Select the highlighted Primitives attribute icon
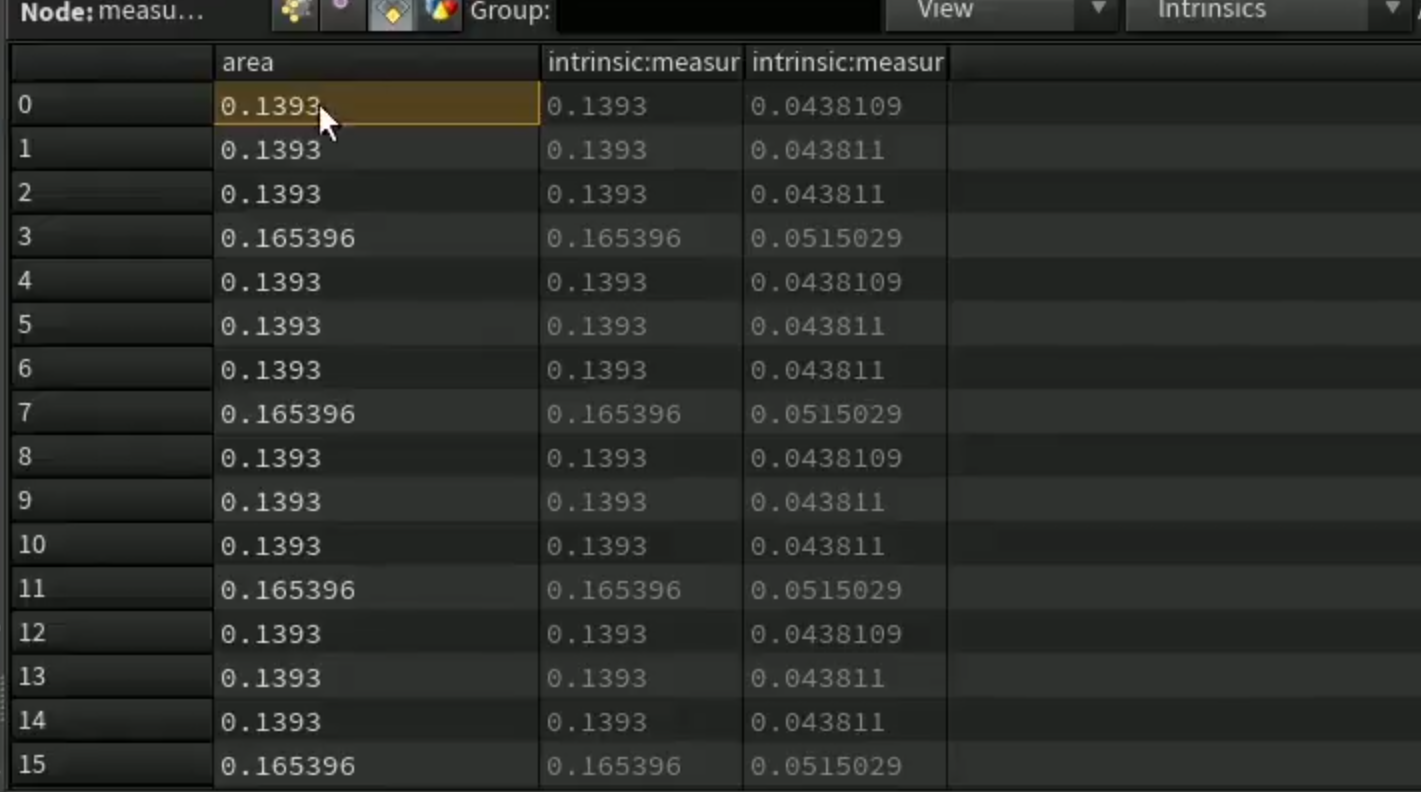 (x=391, y=11)
